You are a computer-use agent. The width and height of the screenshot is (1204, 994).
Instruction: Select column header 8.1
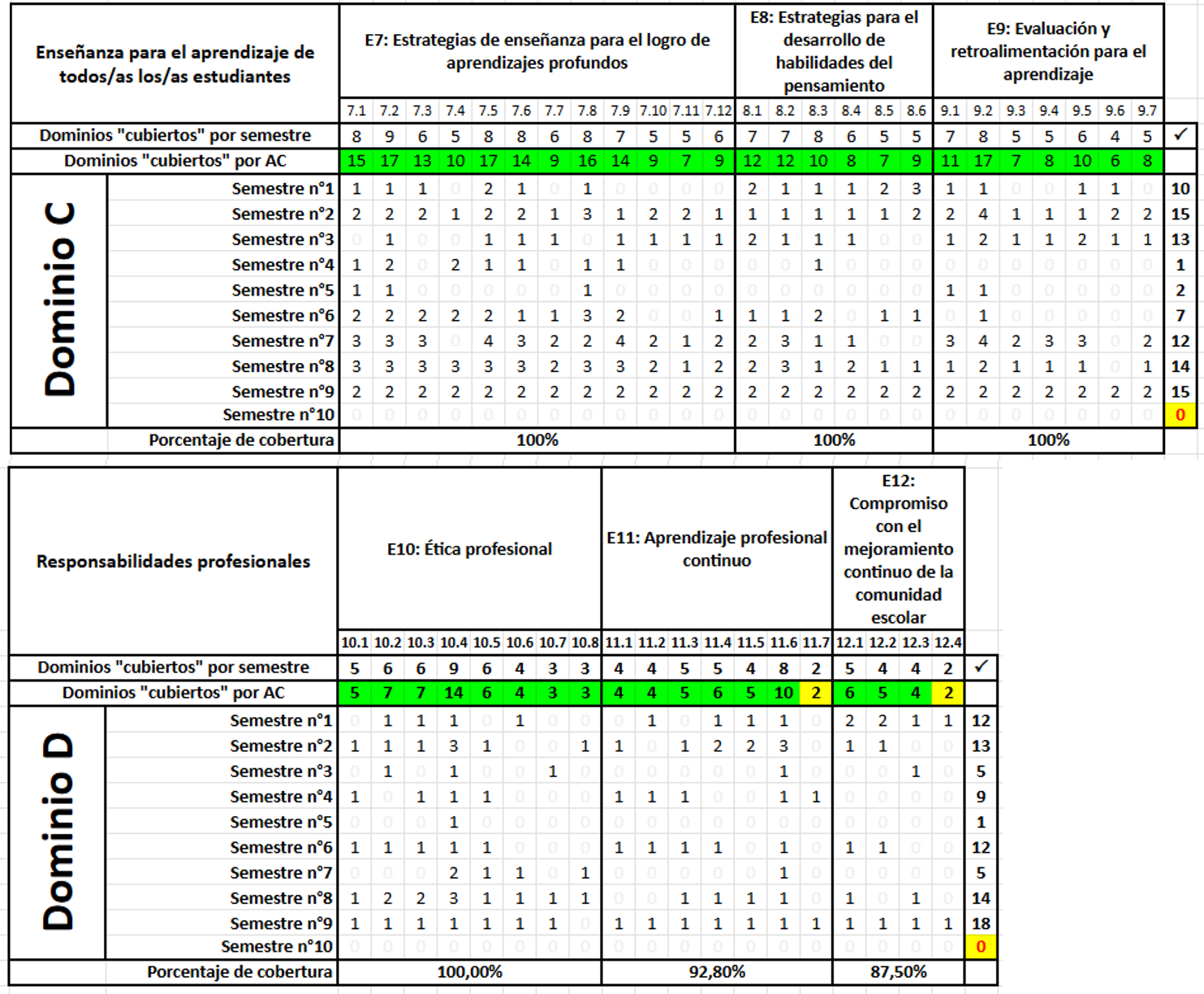tap(753, 110)
